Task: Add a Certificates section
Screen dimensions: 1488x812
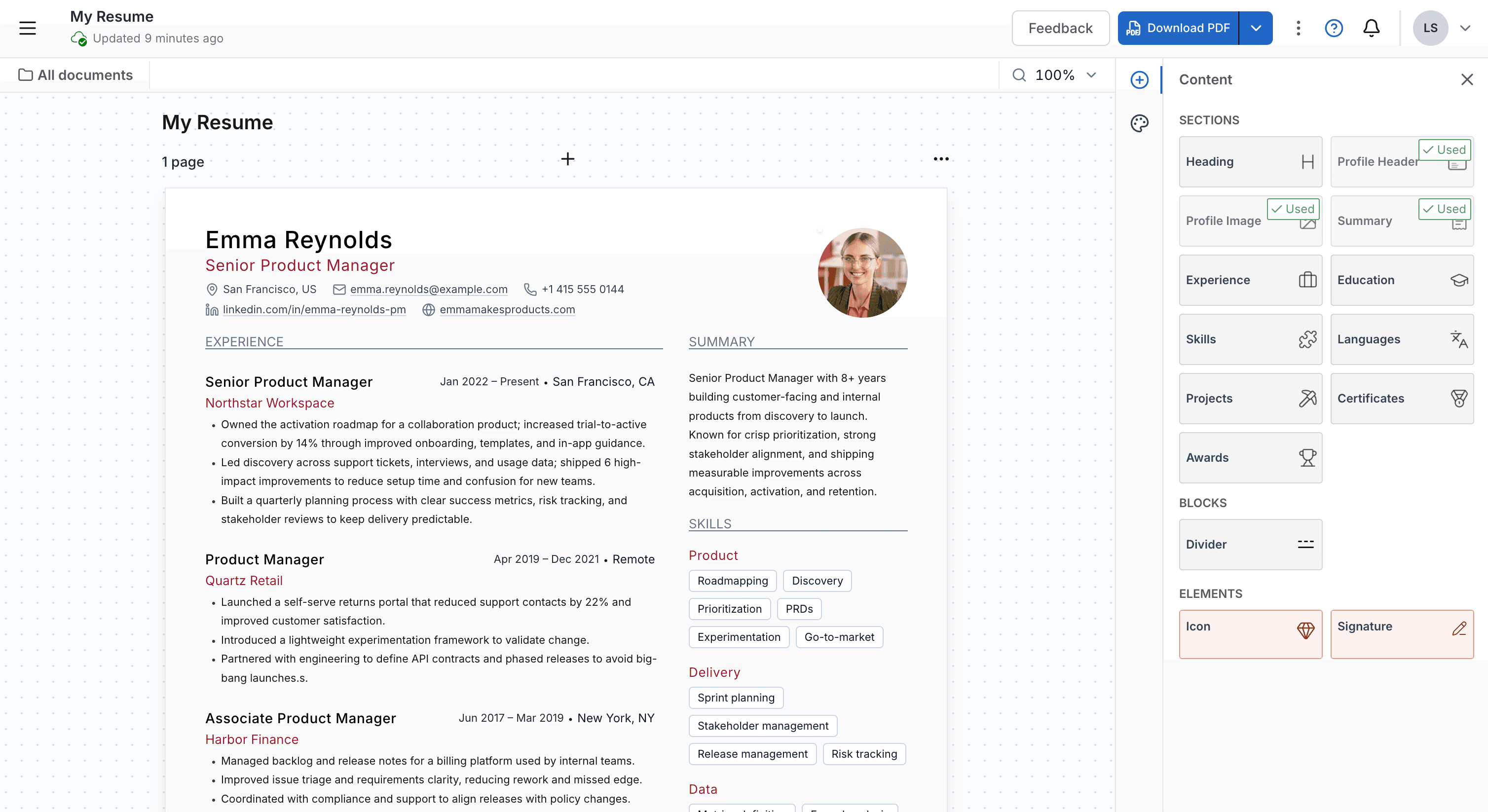Action: (1401, 399)
